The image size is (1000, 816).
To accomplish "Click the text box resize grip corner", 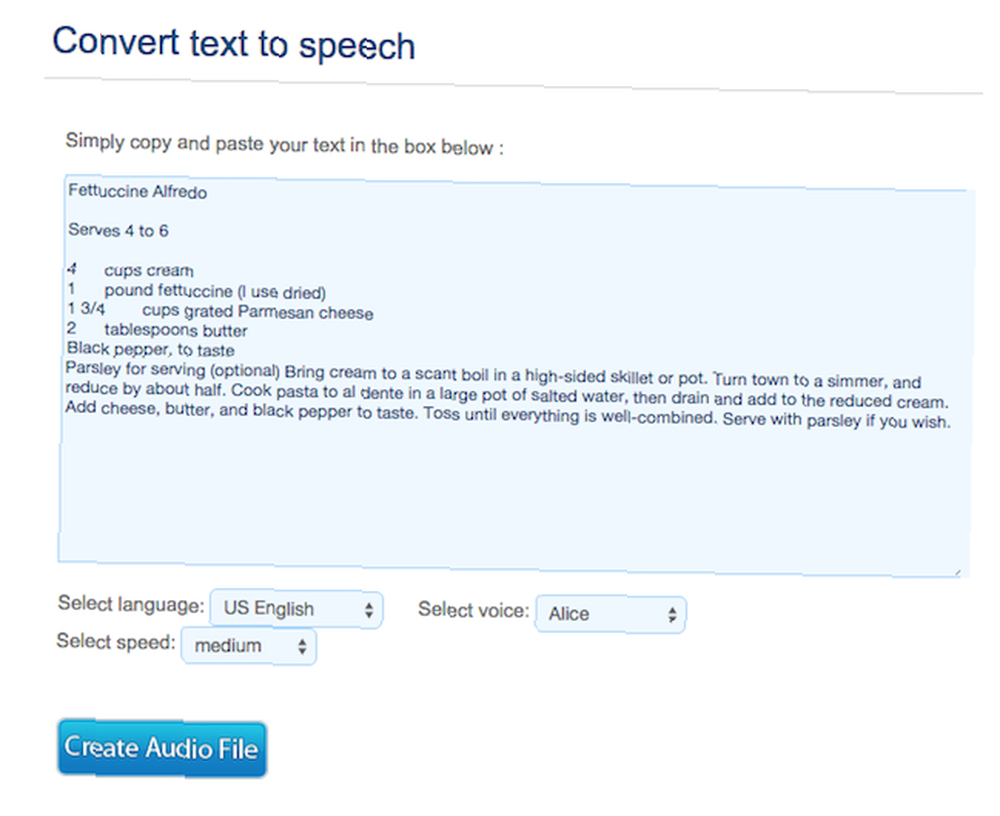I will tap(958, 573).
